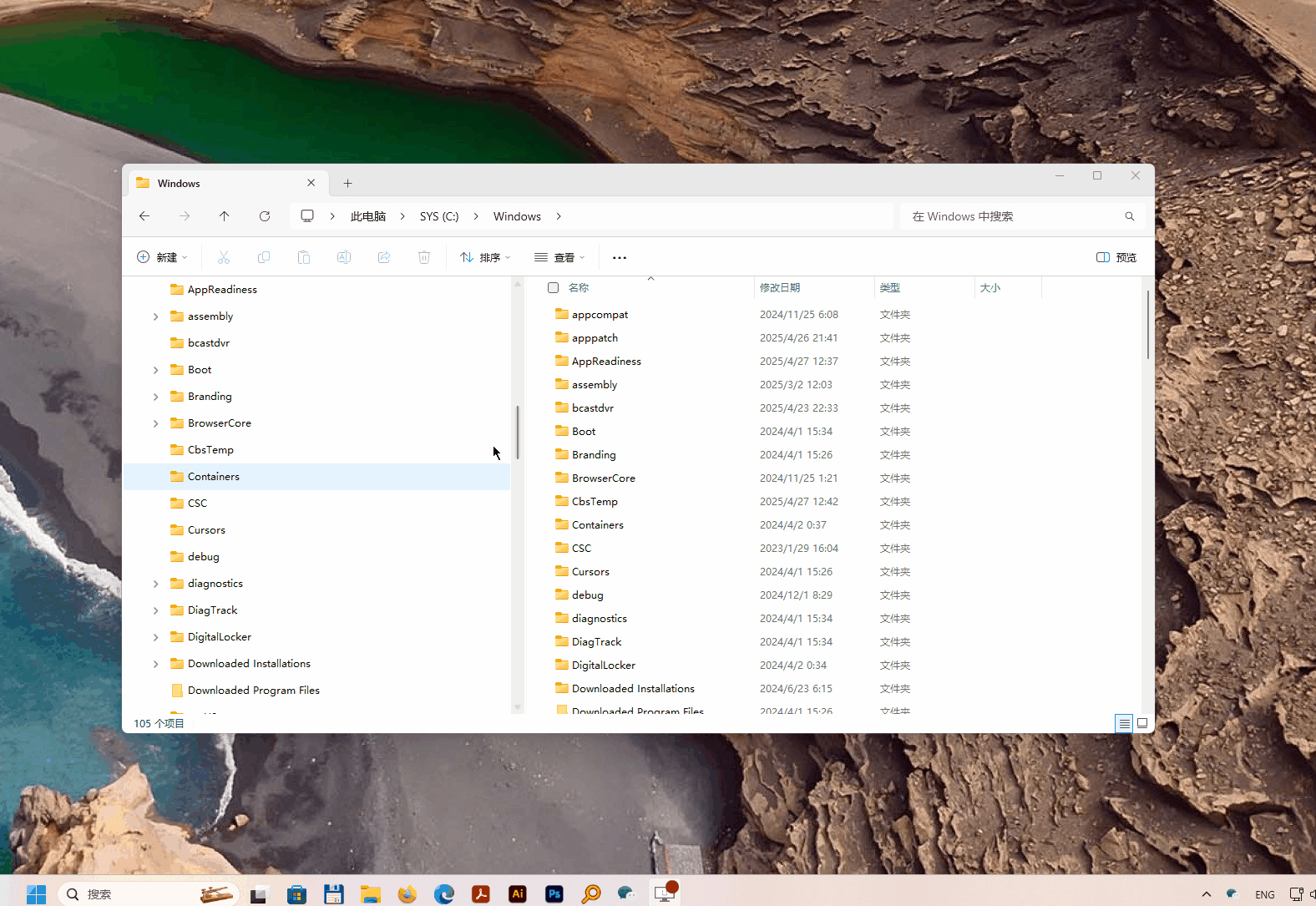
Task: Click the Windows search input field
Action: coord(1022,216)
